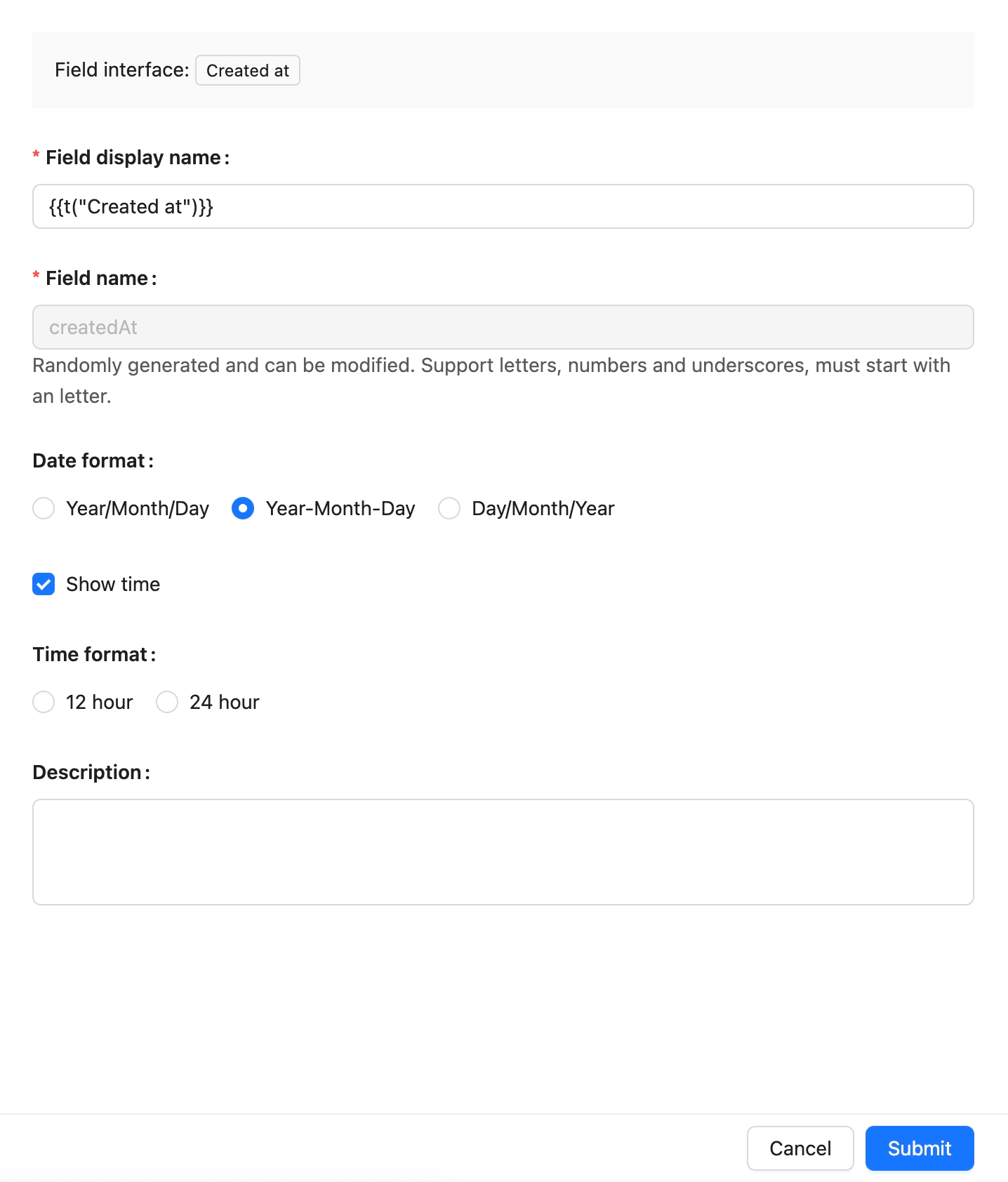Select Year/Month/Day date format
Screen dimensions: 1008x1182
coord(44,508)
